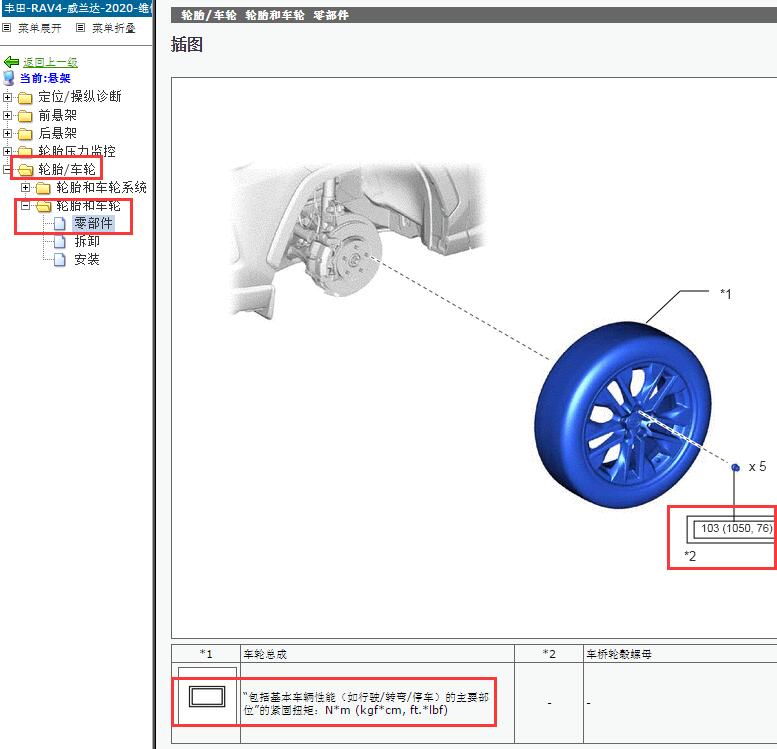The width and height of the screenshot is (777, 749).
Task: Click the 紧固扭矩 N*m legend description
Action: point(366,703)
